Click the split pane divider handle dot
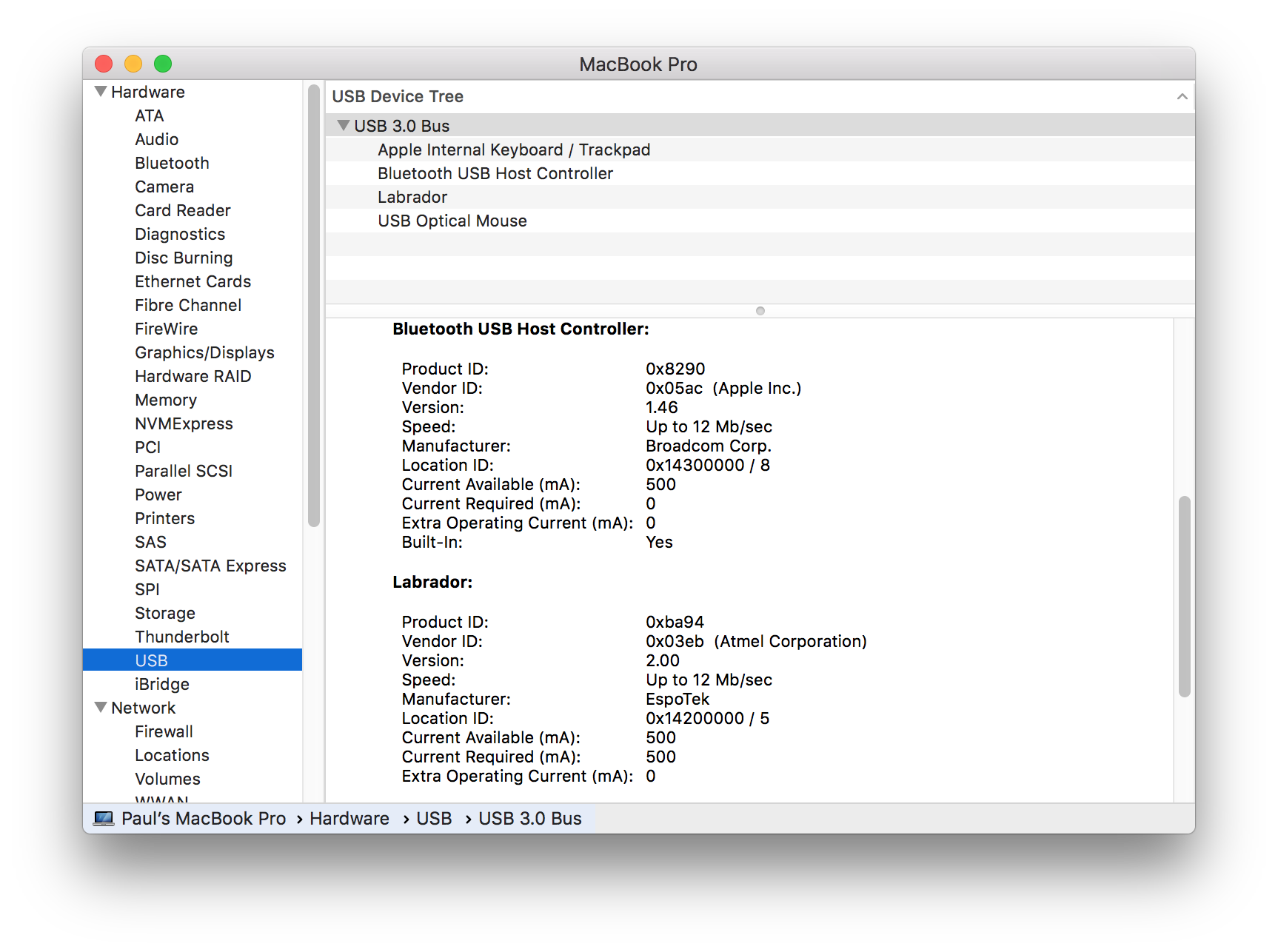The width and height of the screenshot is (1278, 952). (x=760, y=311)
